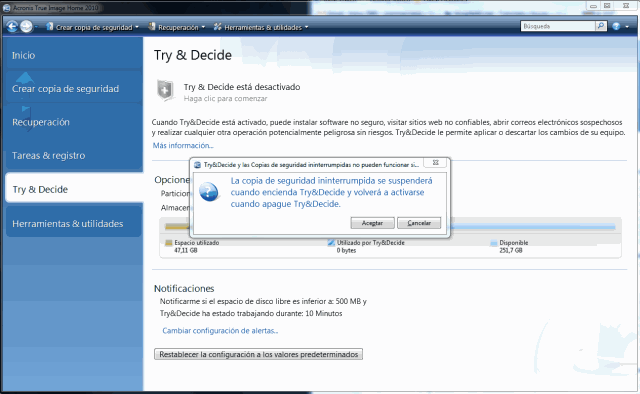The height and width of the screenshot is (394, 640).
Task: Click the 47,11 GB used space value
Action: [x=186, y=250]
